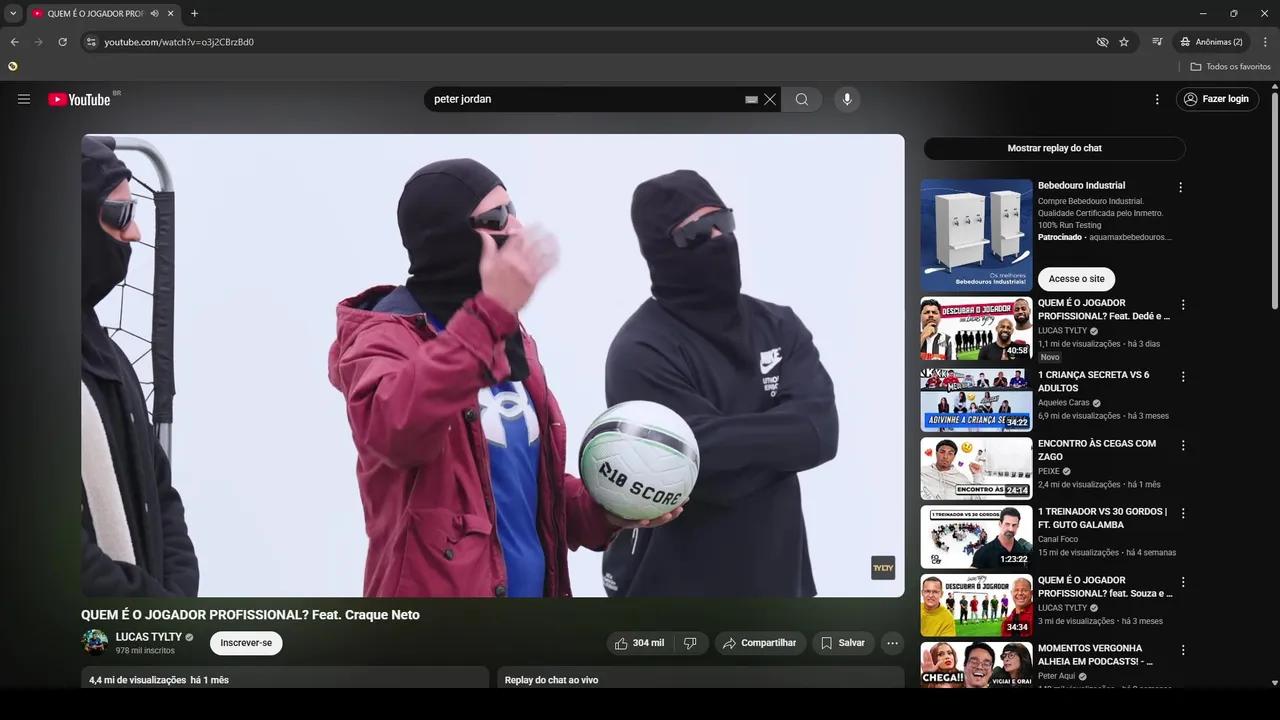Open 1 TREINADOR VS 30 GORDOS video title

[x=1102, y=518]
